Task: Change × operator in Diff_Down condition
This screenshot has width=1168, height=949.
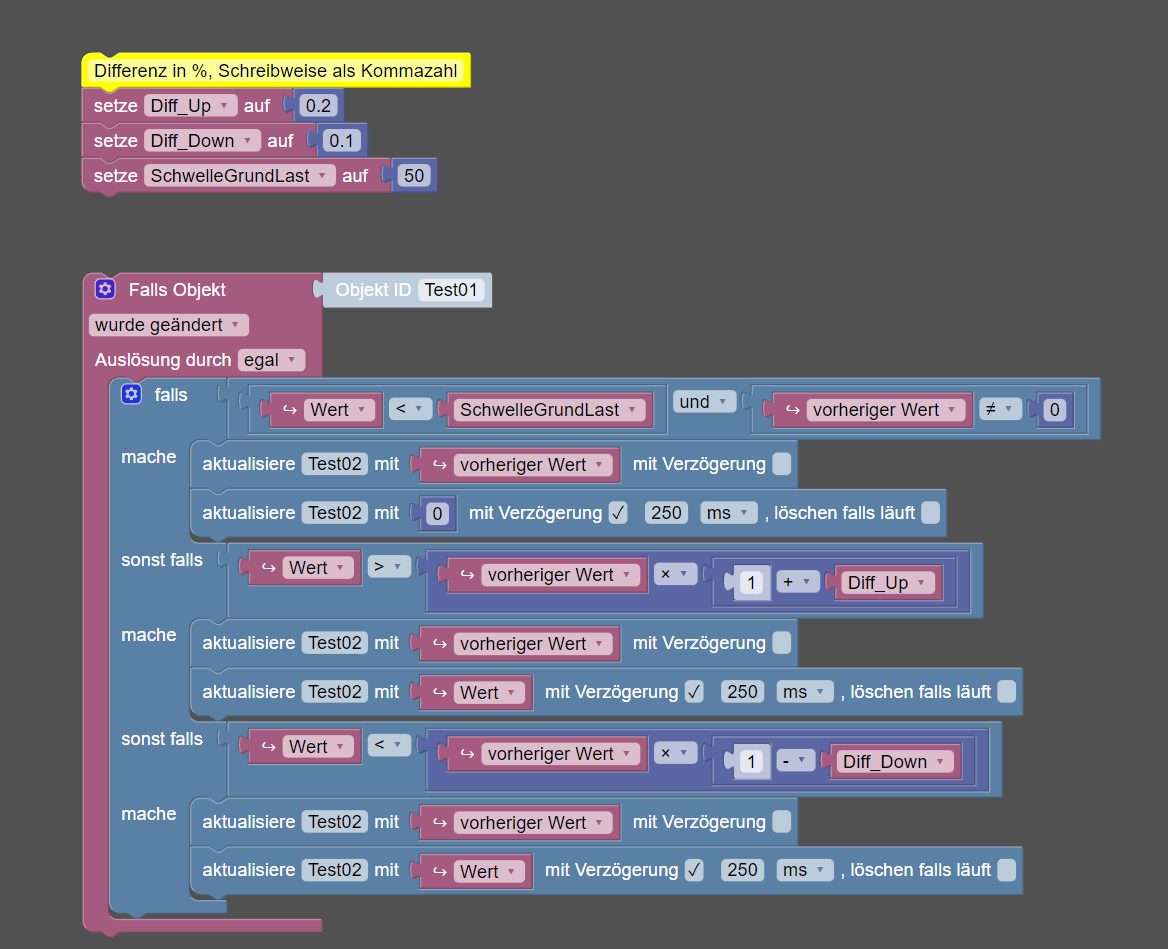Action: [x=675, y=753]
